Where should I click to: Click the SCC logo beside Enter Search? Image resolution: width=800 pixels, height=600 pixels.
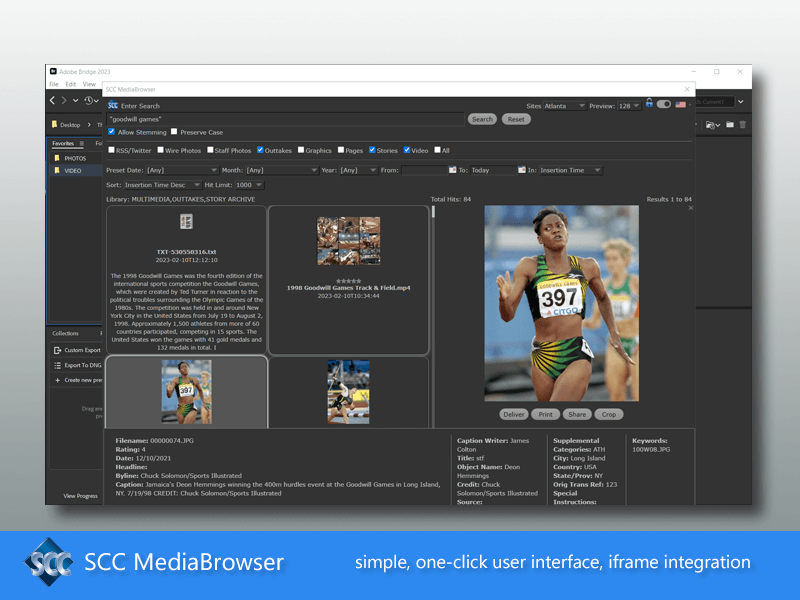coord(113,105)
